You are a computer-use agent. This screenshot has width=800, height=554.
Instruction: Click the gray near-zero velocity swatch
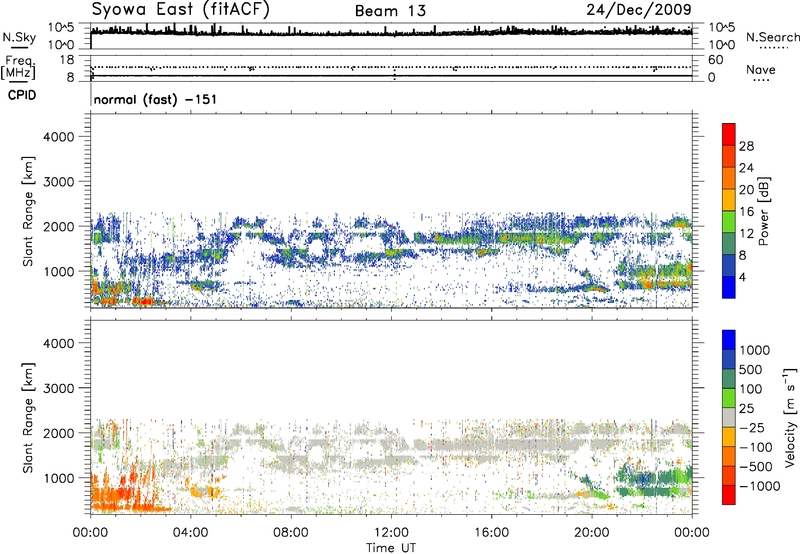pyautogui.click(x=729, y=417)
